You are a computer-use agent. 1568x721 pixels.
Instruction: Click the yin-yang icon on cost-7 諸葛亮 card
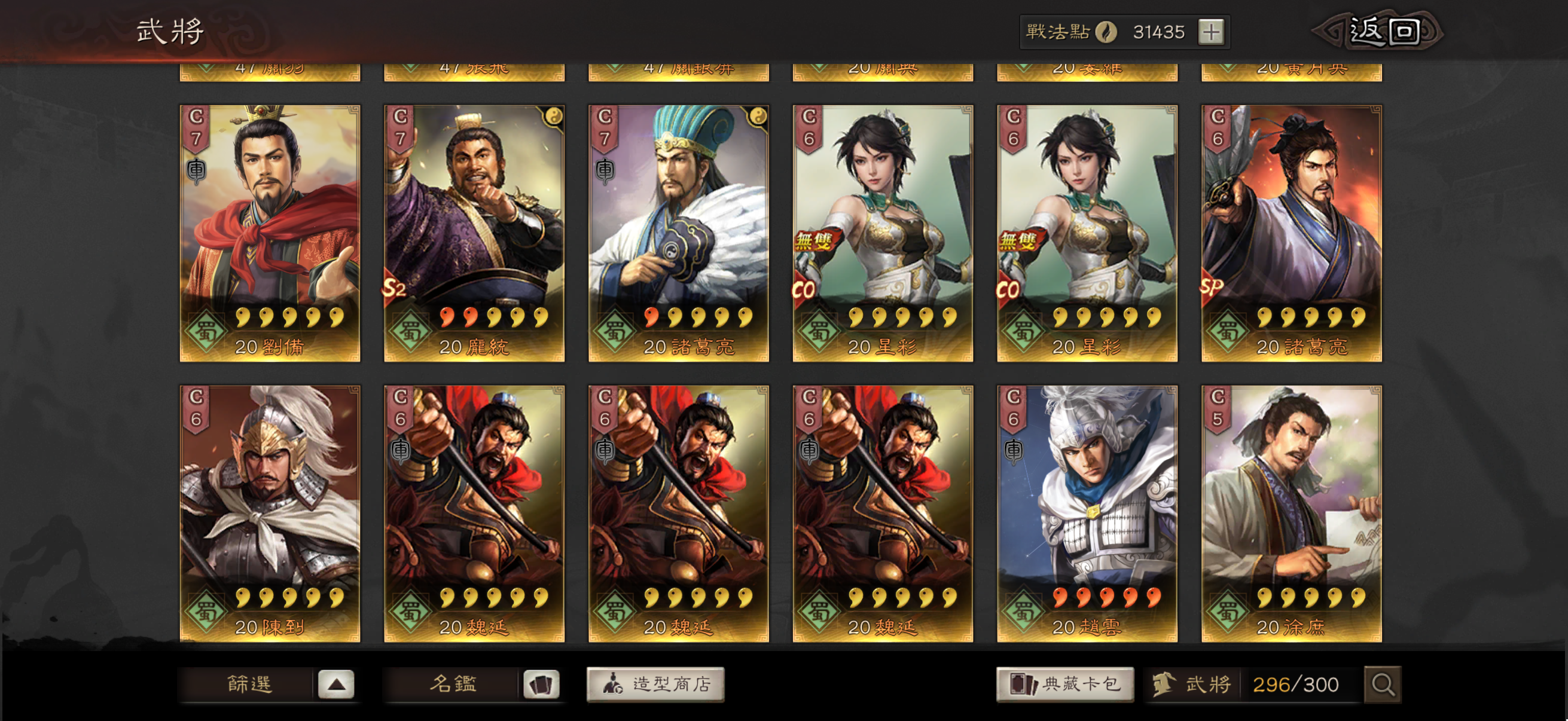757,116
